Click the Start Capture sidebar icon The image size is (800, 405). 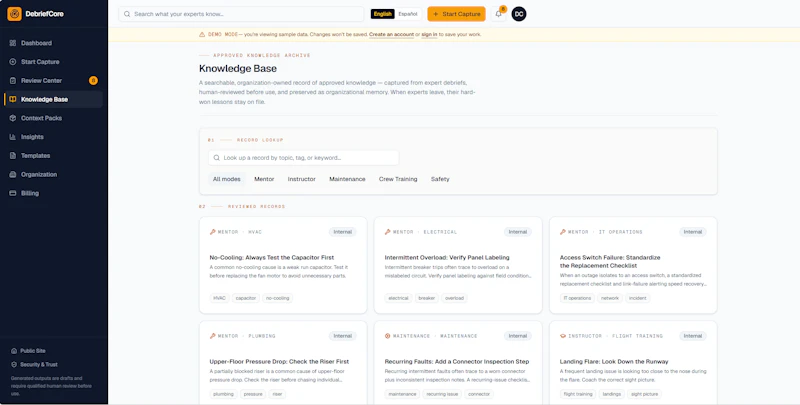(13, 62)
